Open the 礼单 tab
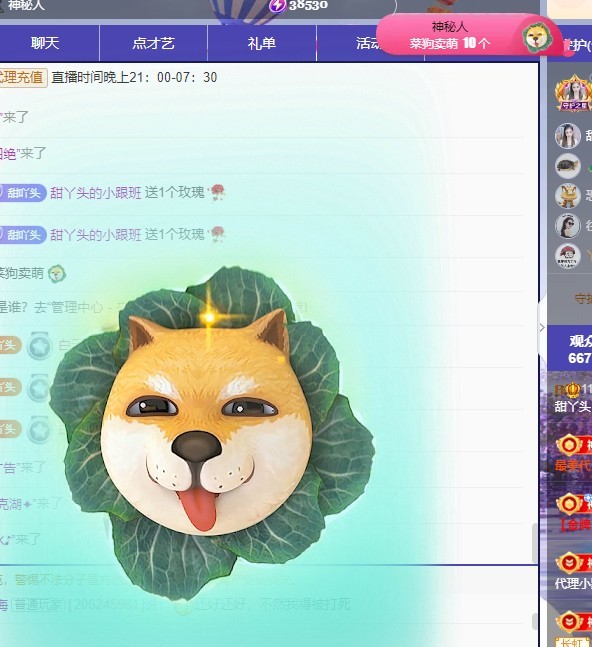This screenshot has width=592, height=647. [x=262, y=43]
